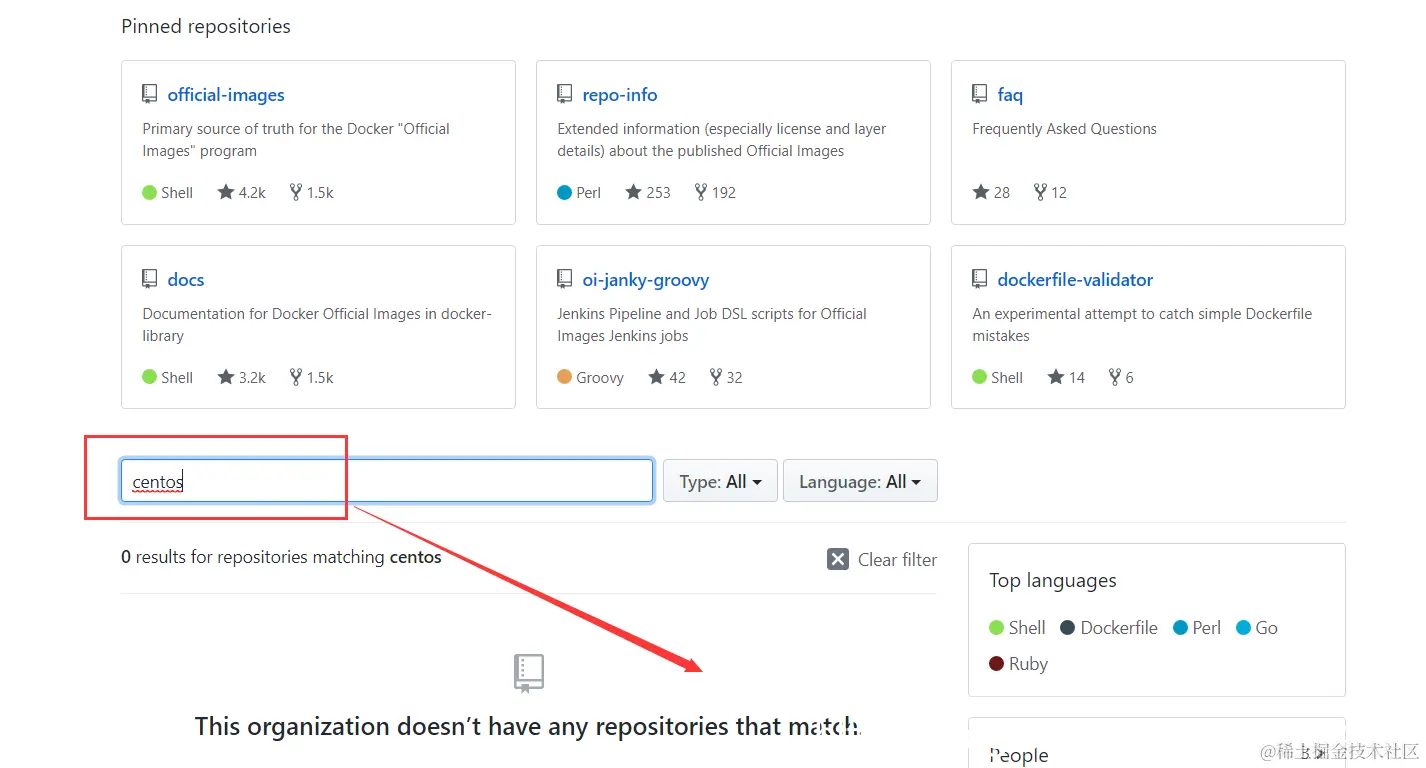Screen dimensions: 1426x768
Task: Open the Language: All dropdown
Action: [860, 481]
